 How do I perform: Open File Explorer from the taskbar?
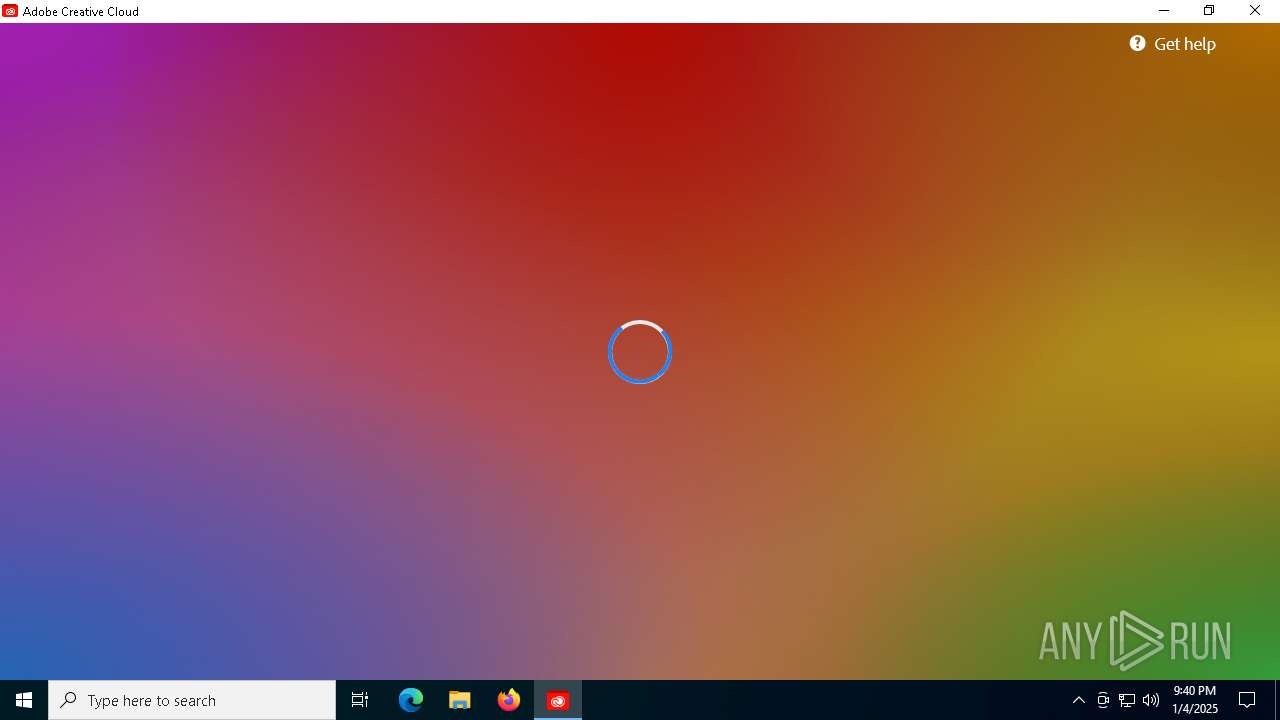460,700
